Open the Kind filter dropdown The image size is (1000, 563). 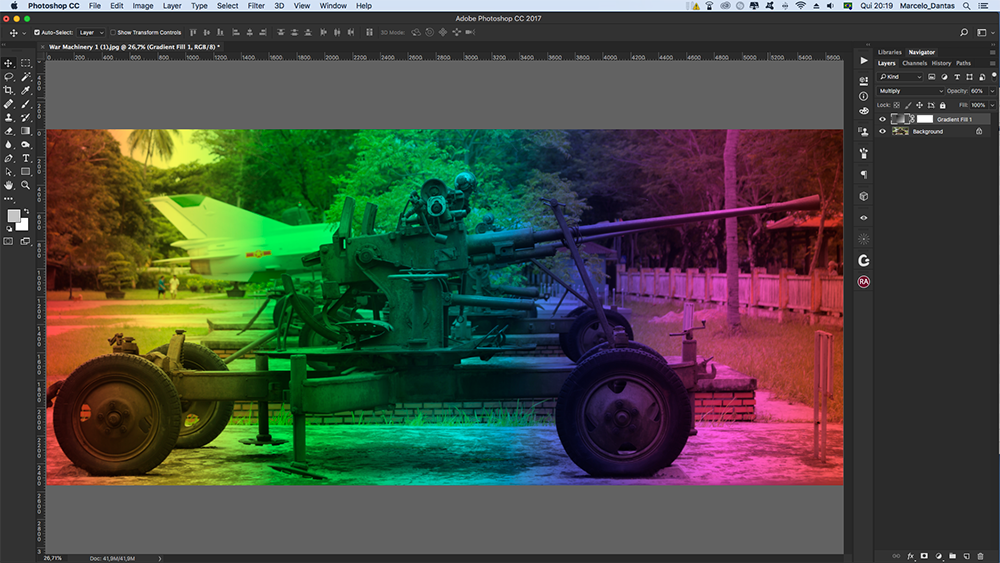coord(901,77)
